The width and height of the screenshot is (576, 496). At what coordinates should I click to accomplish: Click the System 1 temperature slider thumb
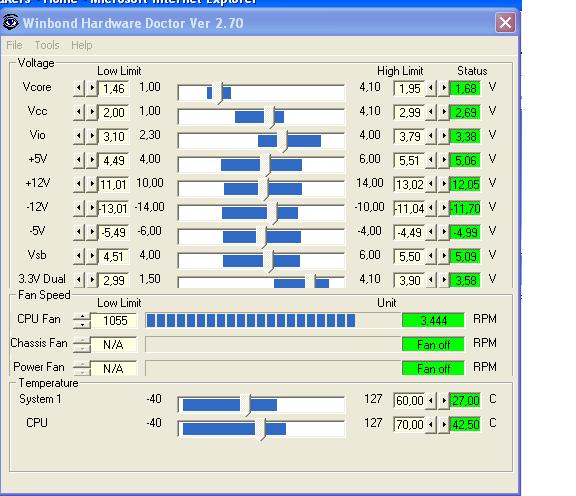[x=245, y=405]
